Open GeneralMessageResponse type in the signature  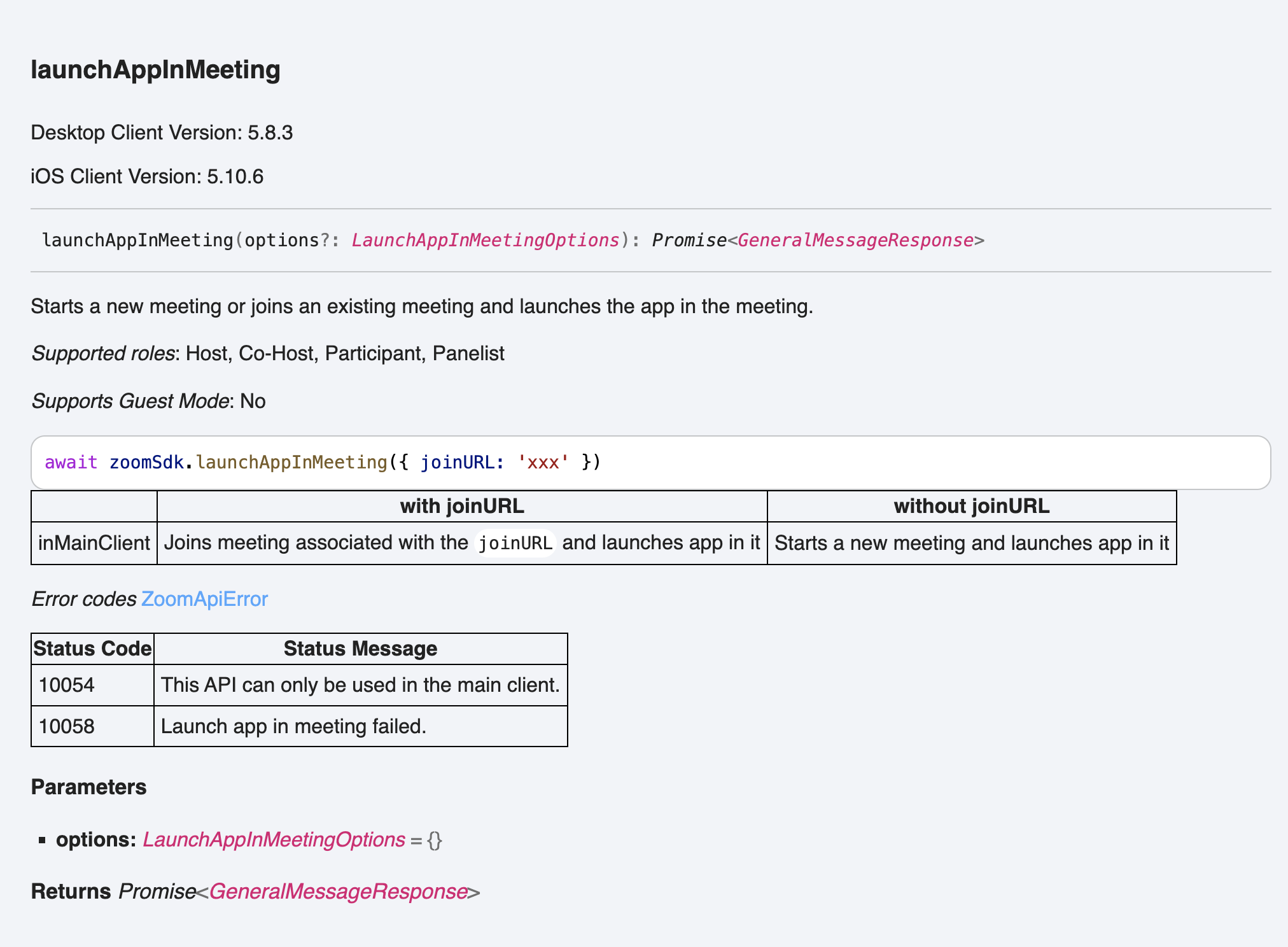pyautogui.click(x=855, y=241)
